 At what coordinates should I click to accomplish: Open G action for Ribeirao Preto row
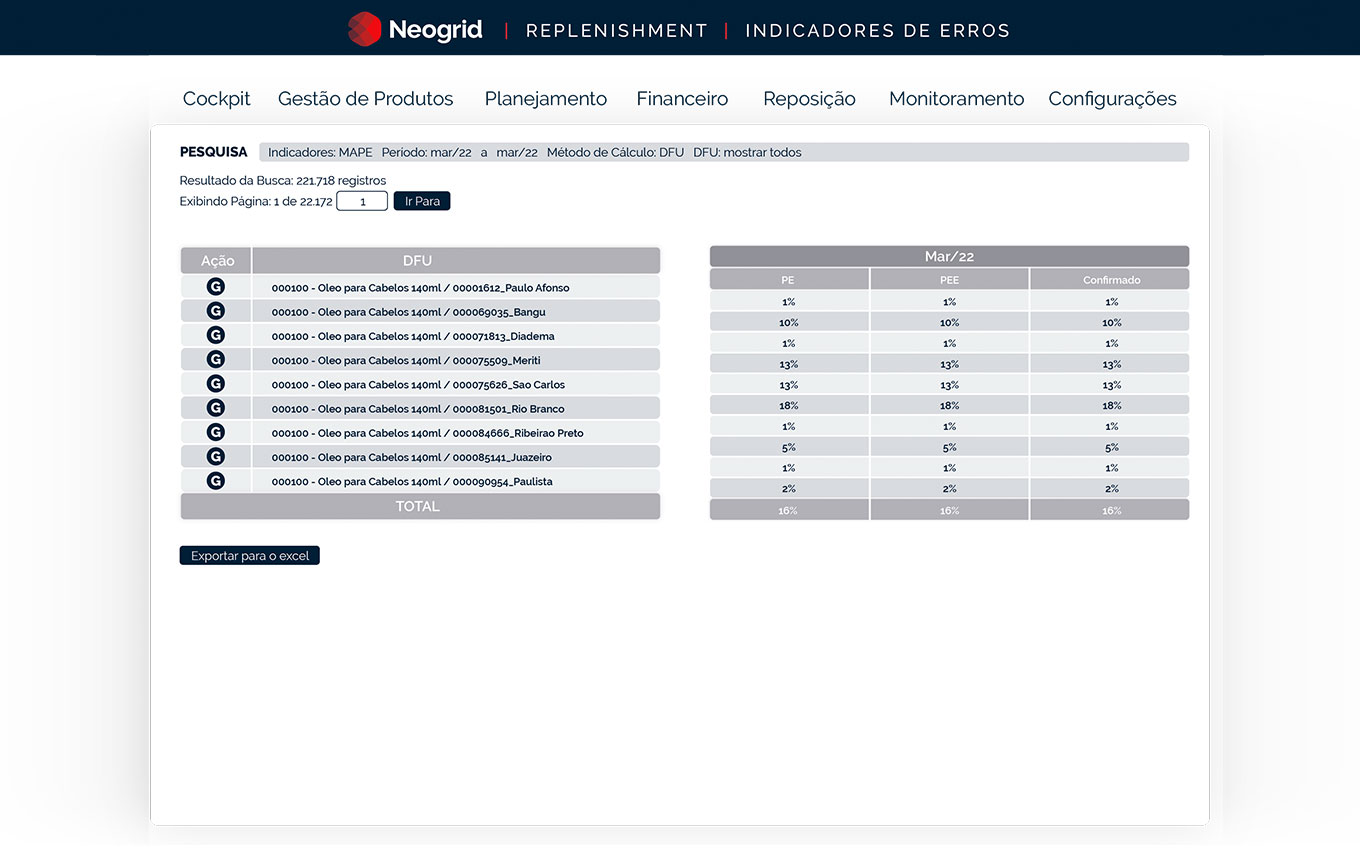215,432
